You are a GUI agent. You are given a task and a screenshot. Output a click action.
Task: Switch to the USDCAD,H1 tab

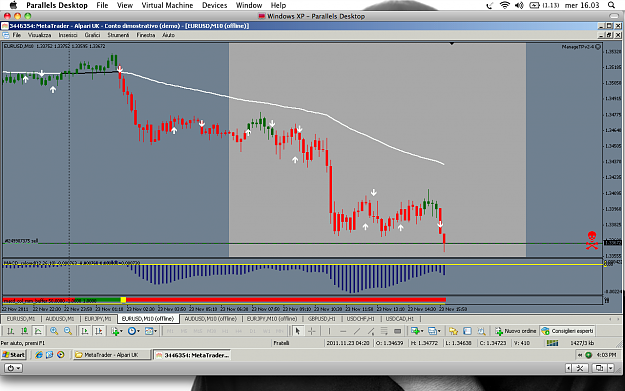(x=399, y=319)
